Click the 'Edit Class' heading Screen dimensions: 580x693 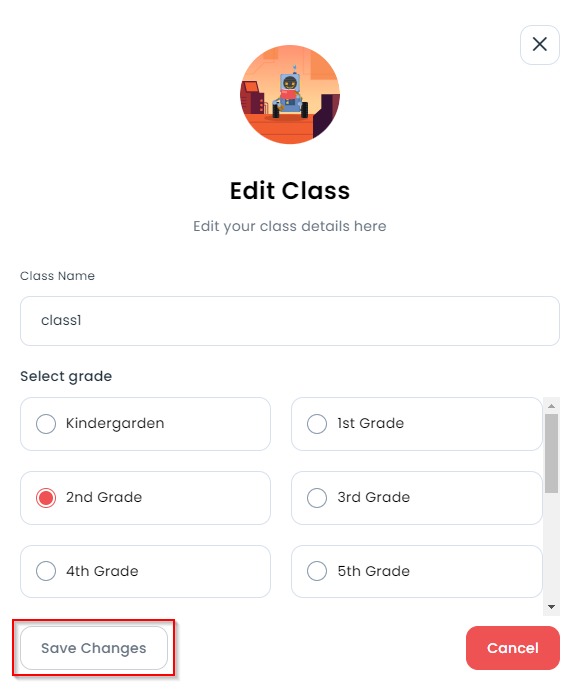(x=290, y=191)
